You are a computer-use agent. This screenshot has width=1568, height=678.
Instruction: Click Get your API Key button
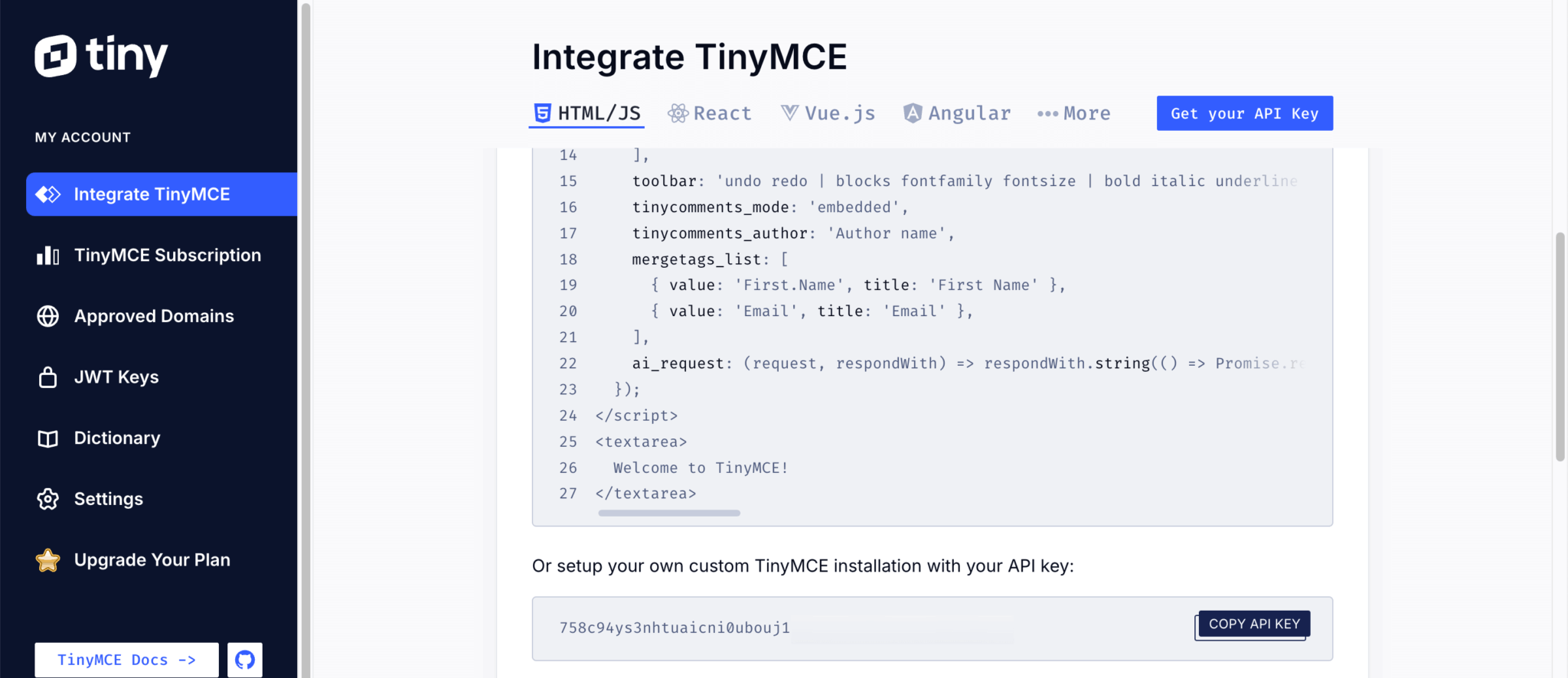click(x=1245, y=113)
